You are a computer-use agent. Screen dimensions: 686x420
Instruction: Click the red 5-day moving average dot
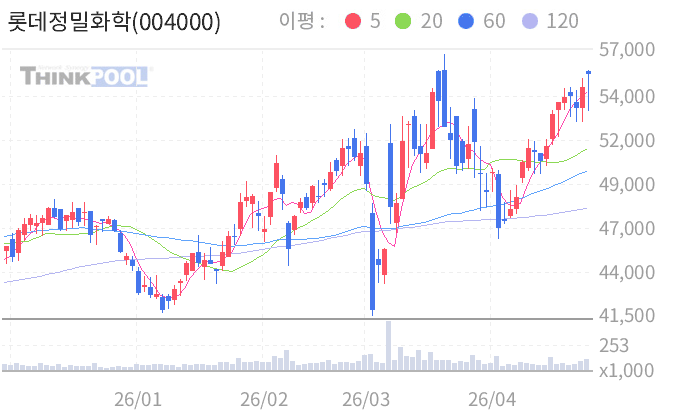[353, 21]
